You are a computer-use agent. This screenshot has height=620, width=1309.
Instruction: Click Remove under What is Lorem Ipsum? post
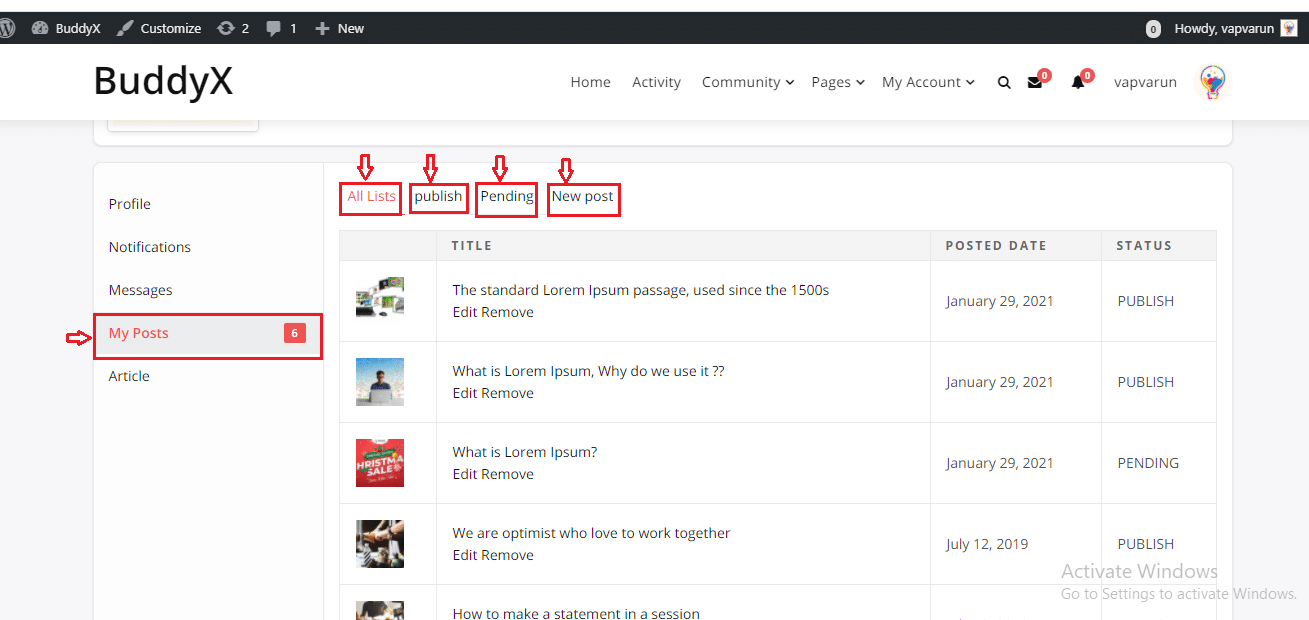pyautogui.click(x=508, y=474)
